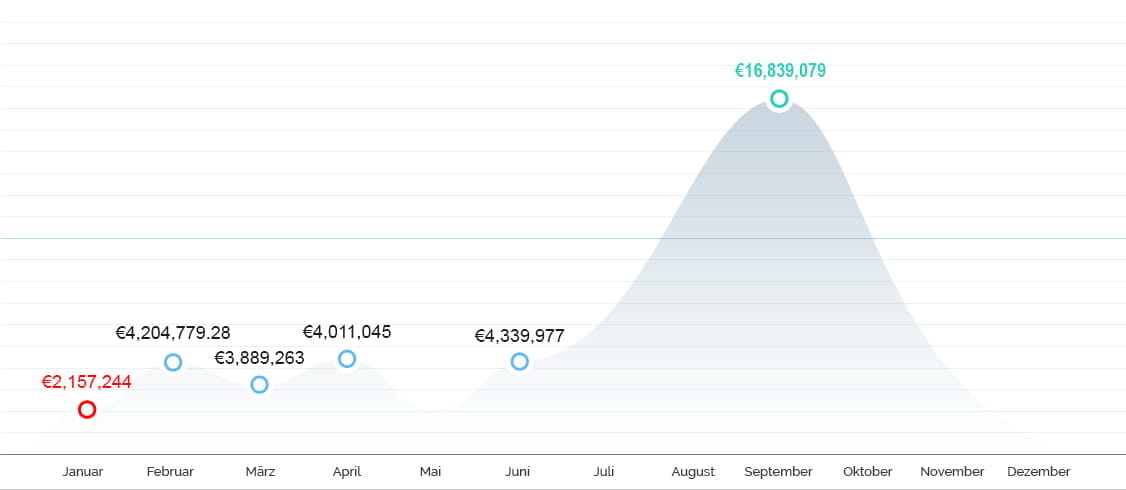Click the April axis label
This screenshot has height=490, width=1126.
pos(347,472)
